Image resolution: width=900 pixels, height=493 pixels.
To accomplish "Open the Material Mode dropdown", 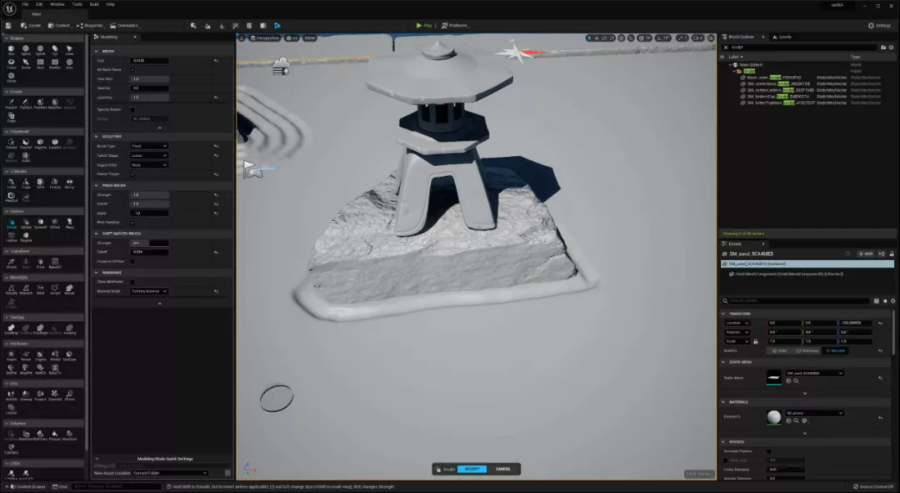I will point(149,291).
